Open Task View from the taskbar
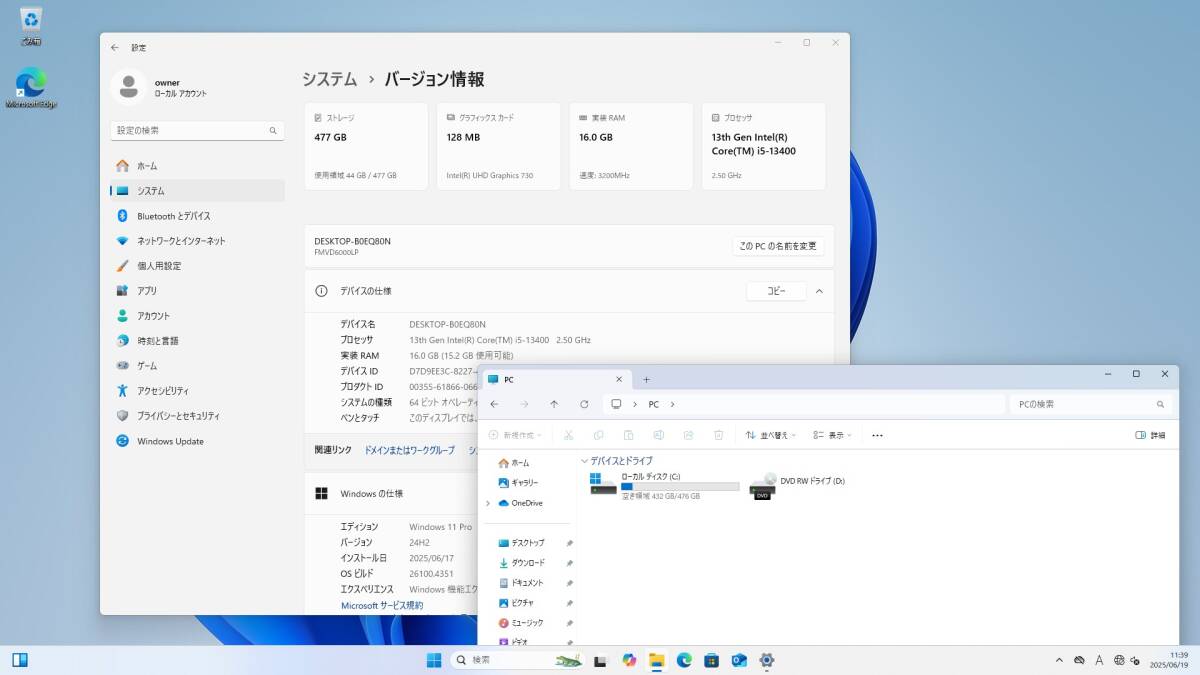Viewport: 1200px width, 675px height. pos(601,660)
